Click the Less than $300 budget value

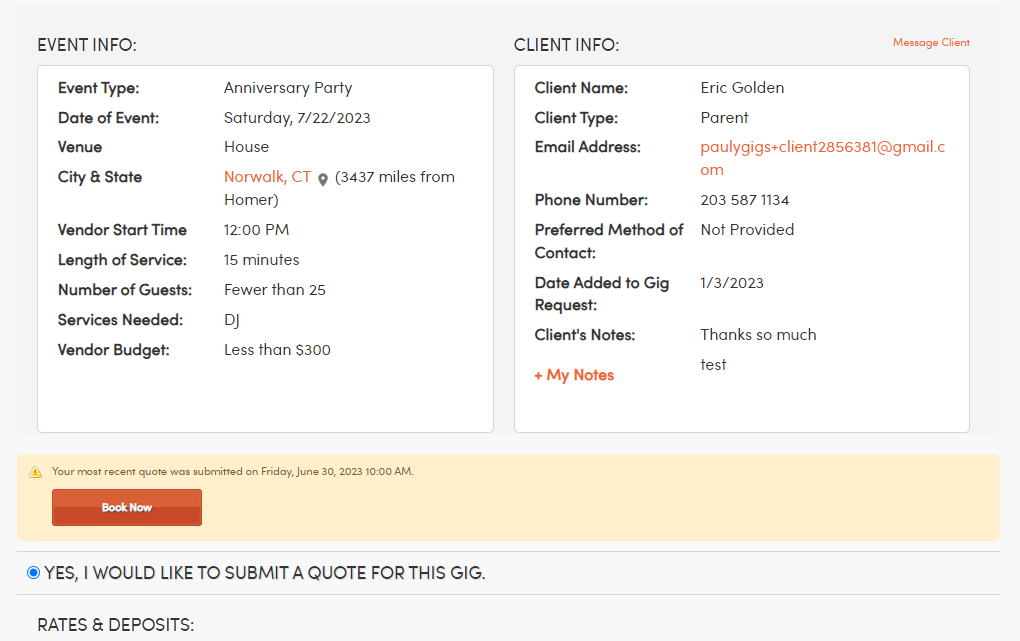[277, 350]
